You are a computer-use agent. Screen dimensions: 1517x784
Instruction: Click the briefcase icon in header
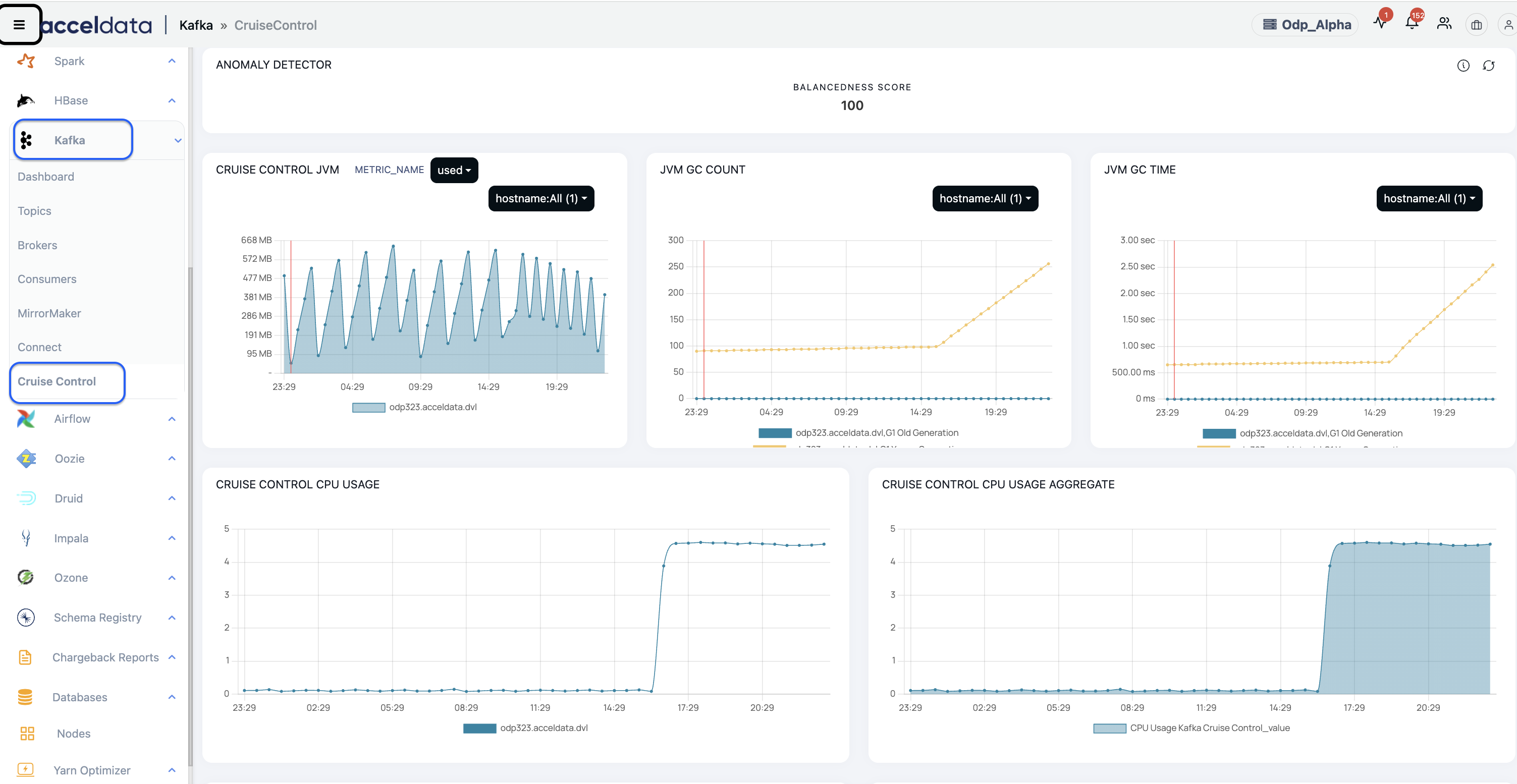click(x=1476, y=25)
